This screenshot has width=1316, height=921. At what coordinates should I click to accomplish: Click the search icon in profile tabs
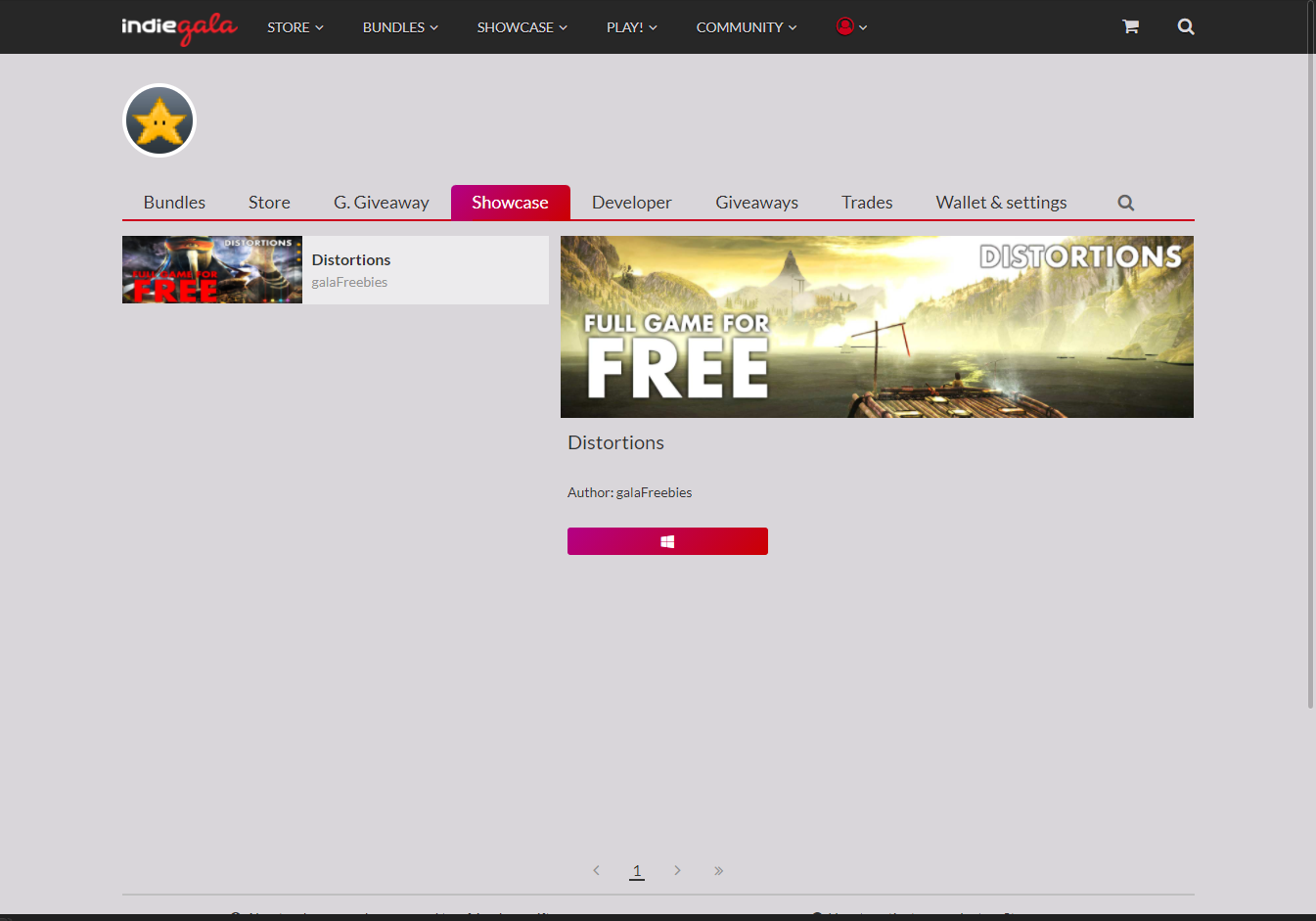pyautogui.click(x=1126, y=203)
